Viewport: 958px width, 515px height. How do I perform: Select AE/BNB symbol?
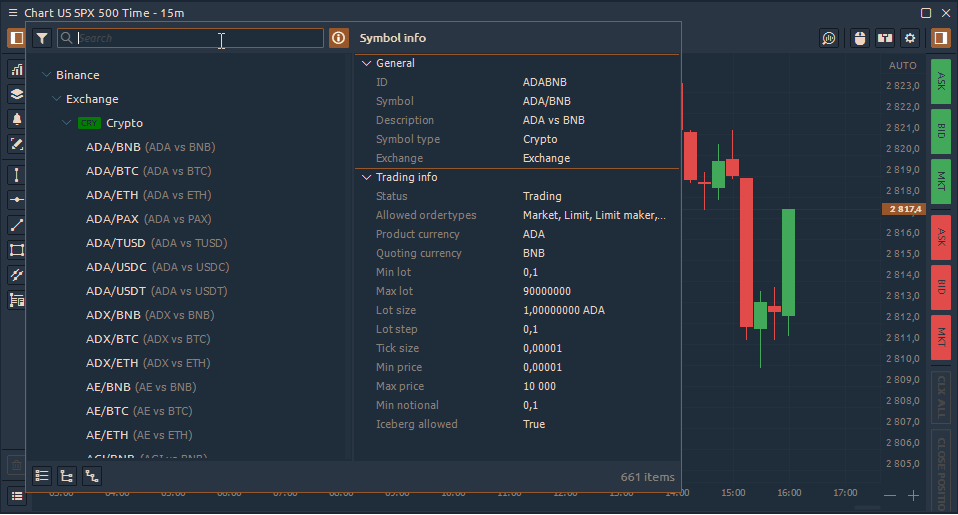[141, 387]
